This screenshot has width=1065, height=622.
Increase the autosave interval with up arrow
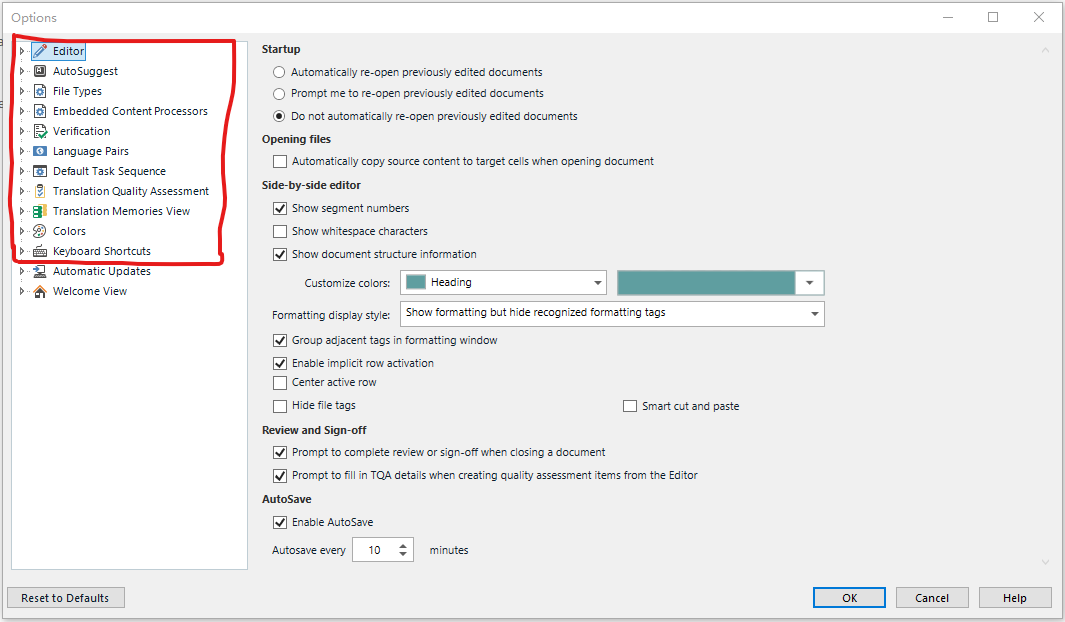point(403,545)
